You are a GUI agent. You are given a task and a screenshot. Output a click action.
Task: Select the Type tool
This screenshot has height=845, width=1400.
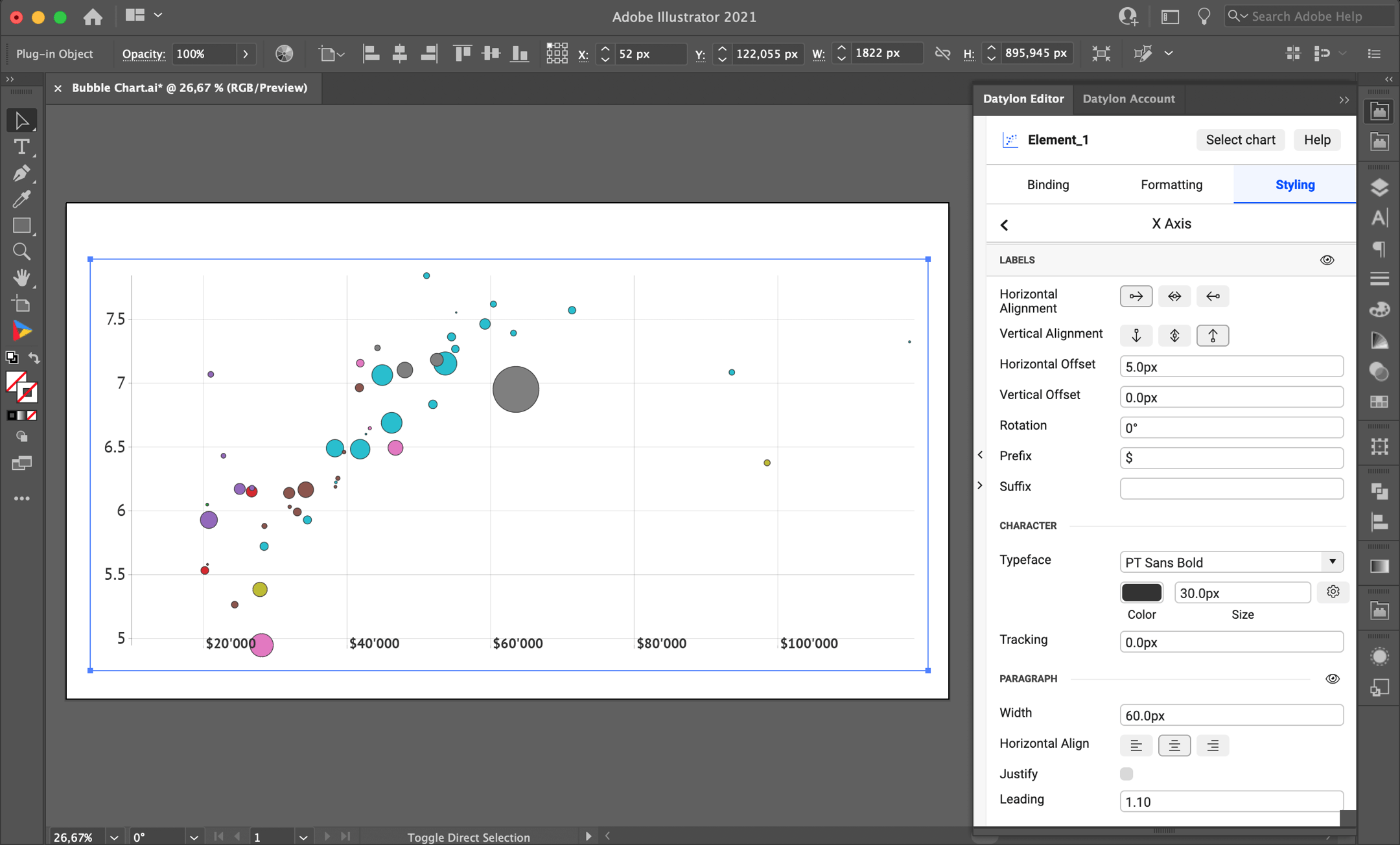point(21,147)
